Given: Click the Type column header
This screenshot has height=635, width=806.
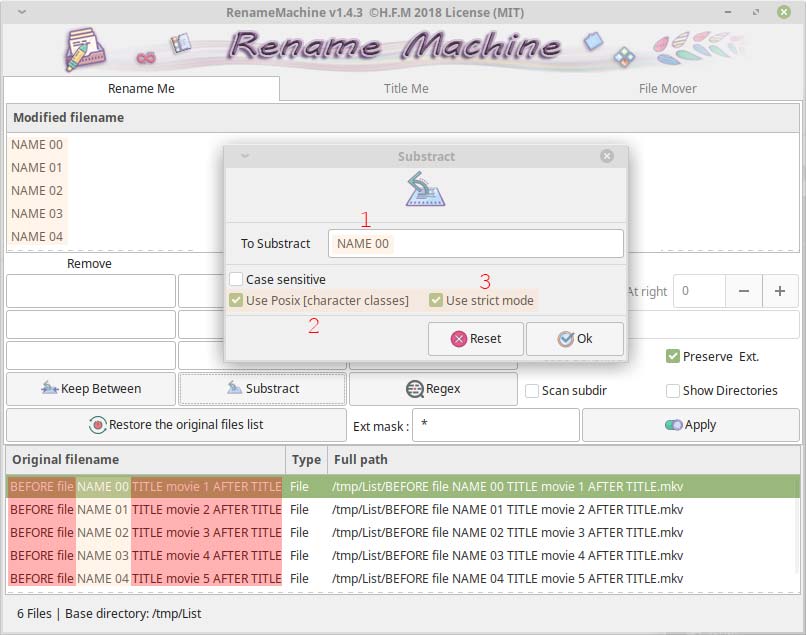Looking at the screenshot, I should (306, 459).
